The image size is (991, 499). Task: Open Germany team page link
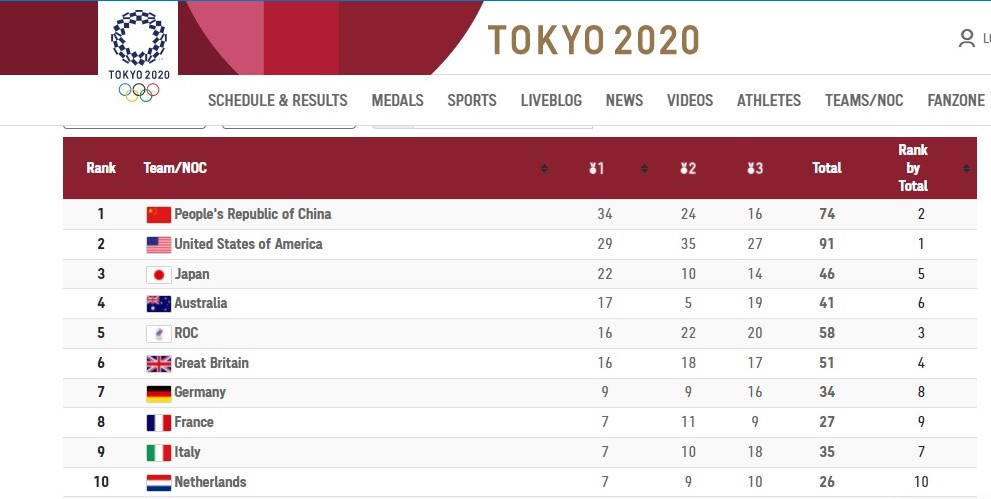[x=200, y=392]
